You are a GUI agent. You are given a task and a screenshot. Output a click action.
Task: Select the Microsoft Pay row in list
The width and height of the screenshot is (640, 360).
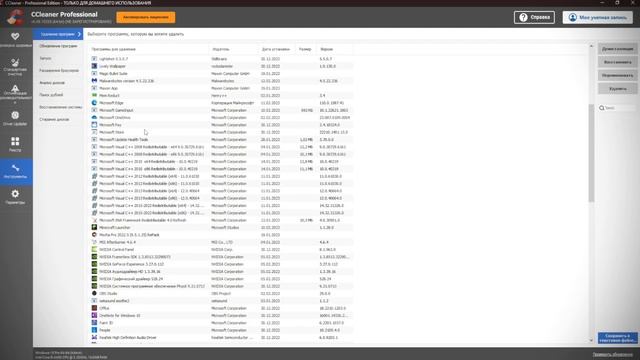(x=221, y=125)
